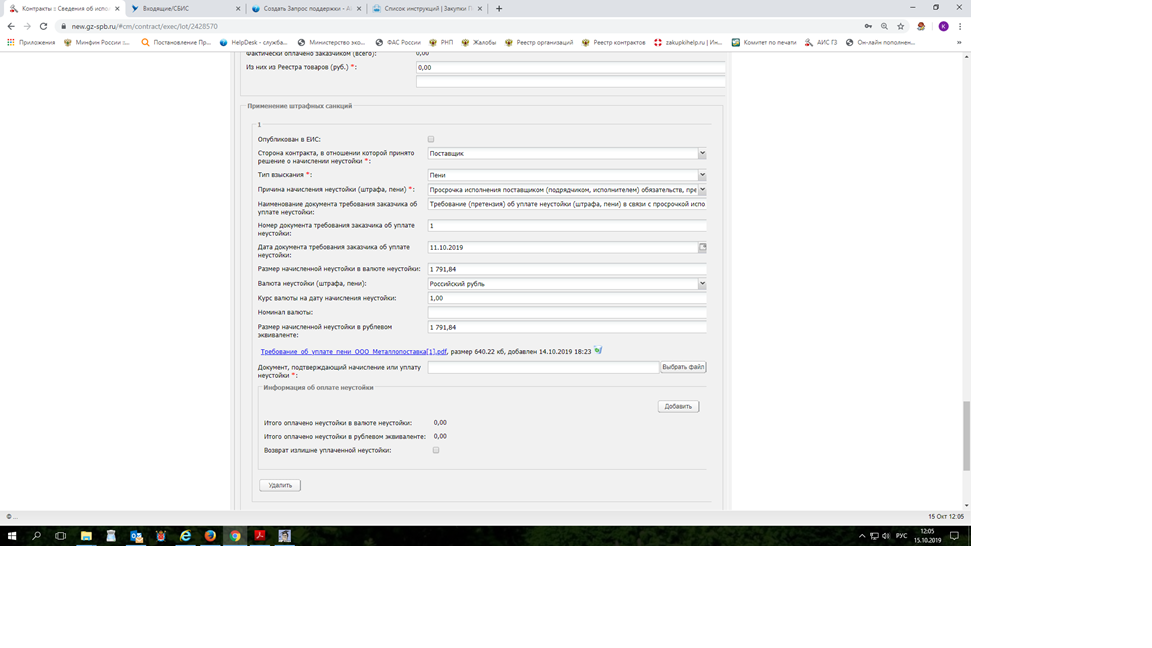Open Windows Start menu

click(x=12, y=536)
